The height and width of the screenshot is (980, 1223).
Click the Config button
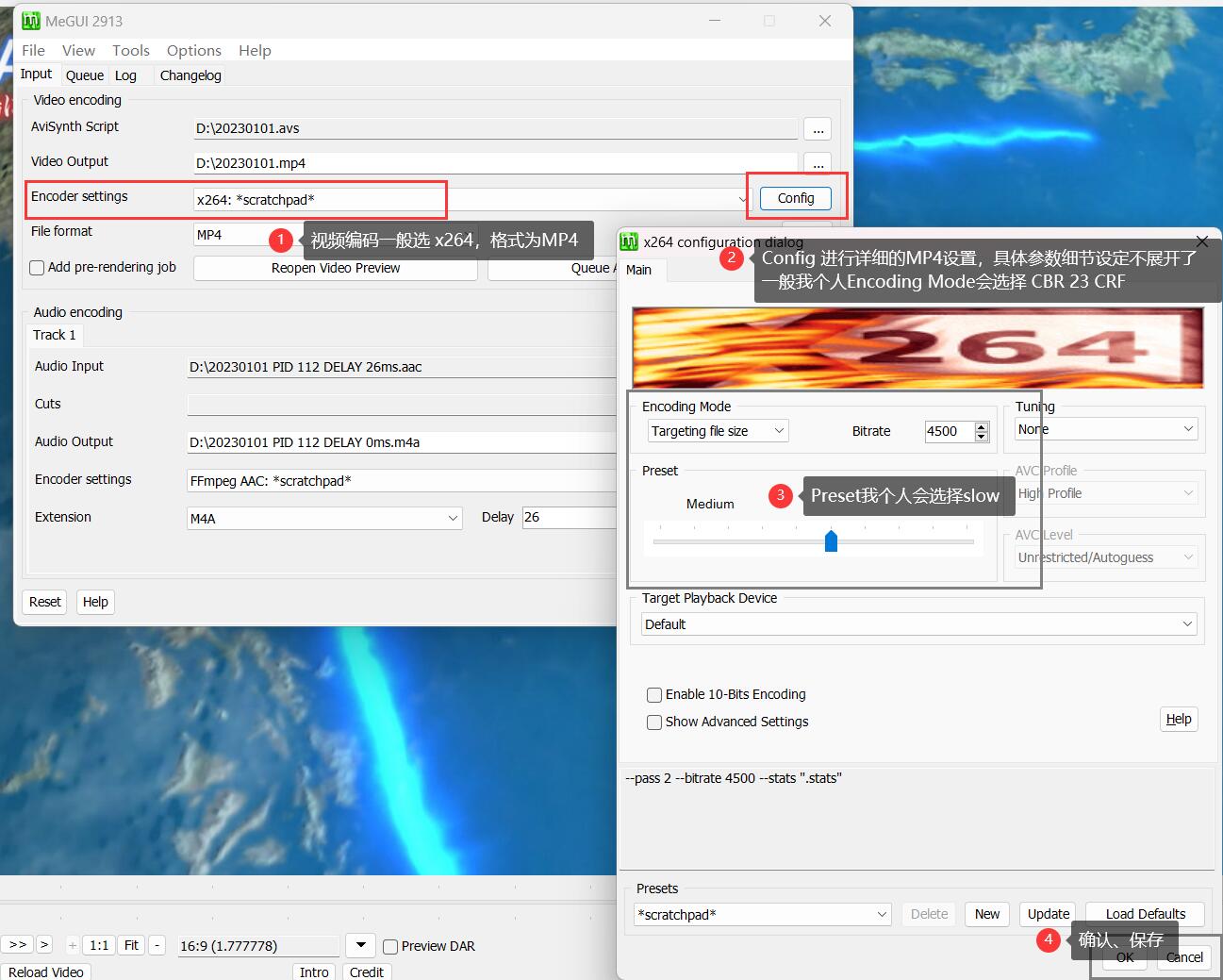click(796, 198)
